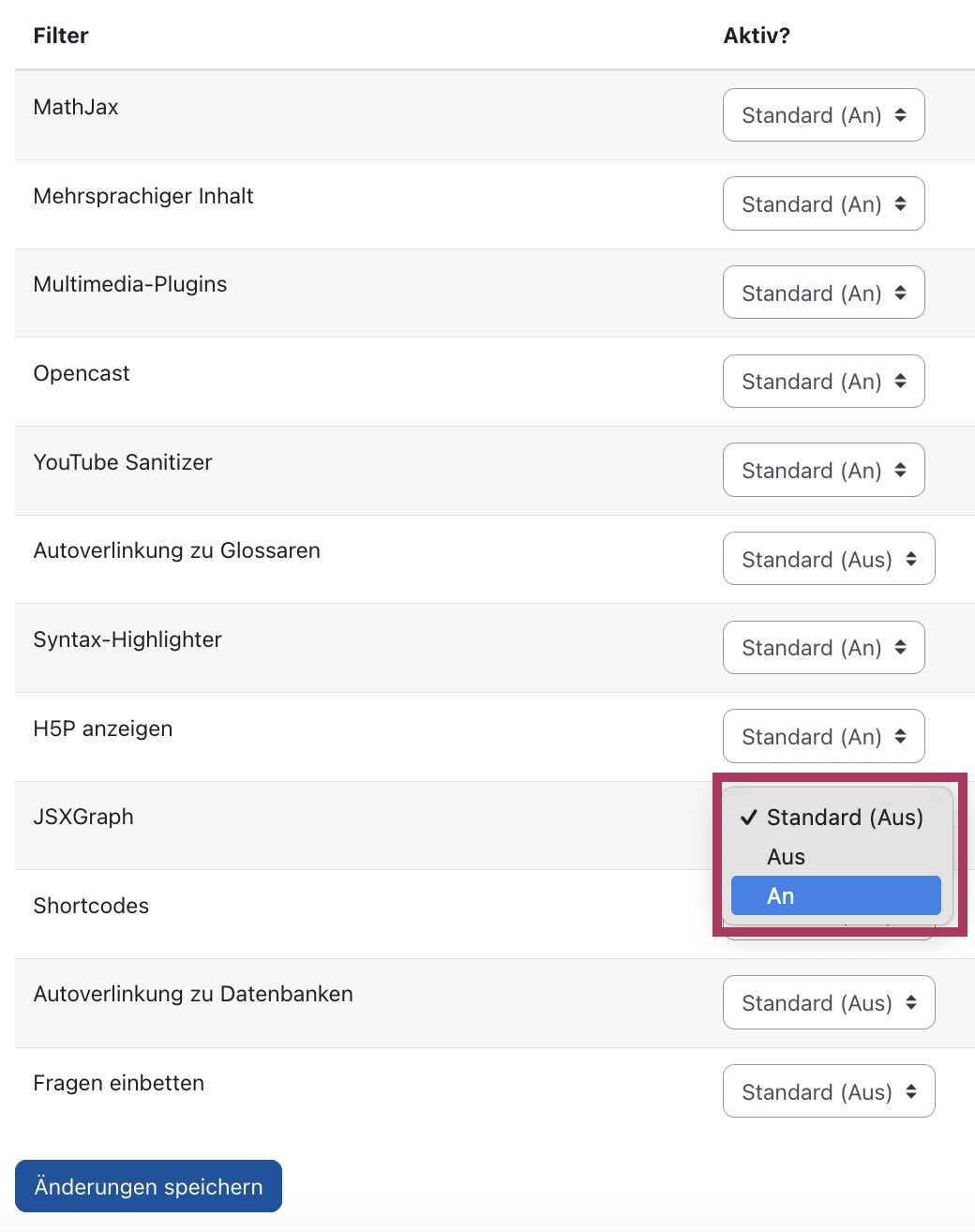
Task: Click the Änderungen speichern button
Action: pyautogui.click(x=148, y=1186)
